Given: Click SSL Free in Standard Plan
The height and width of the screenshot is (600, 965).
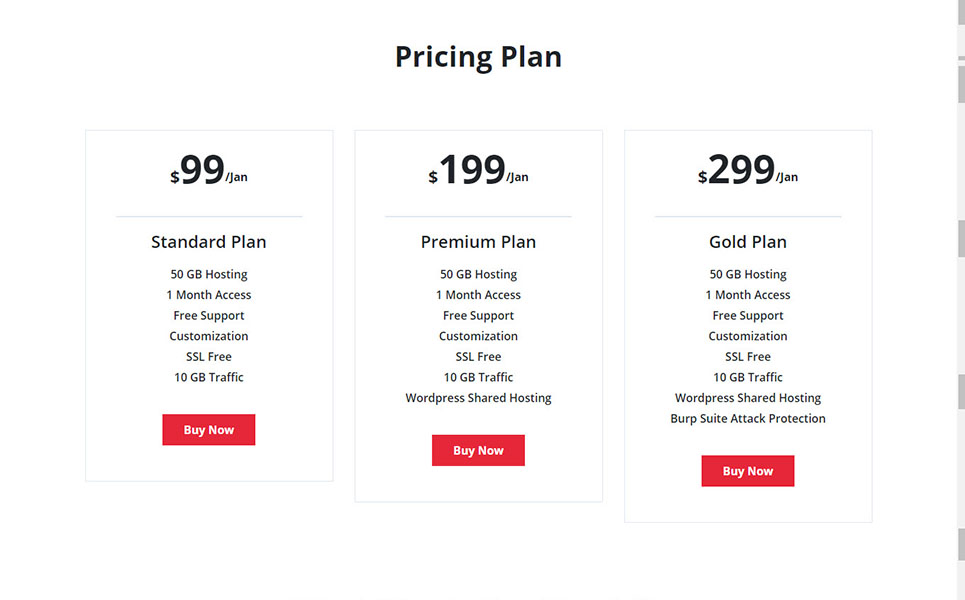Looking at the screenshot, I should tap(209, 357).
